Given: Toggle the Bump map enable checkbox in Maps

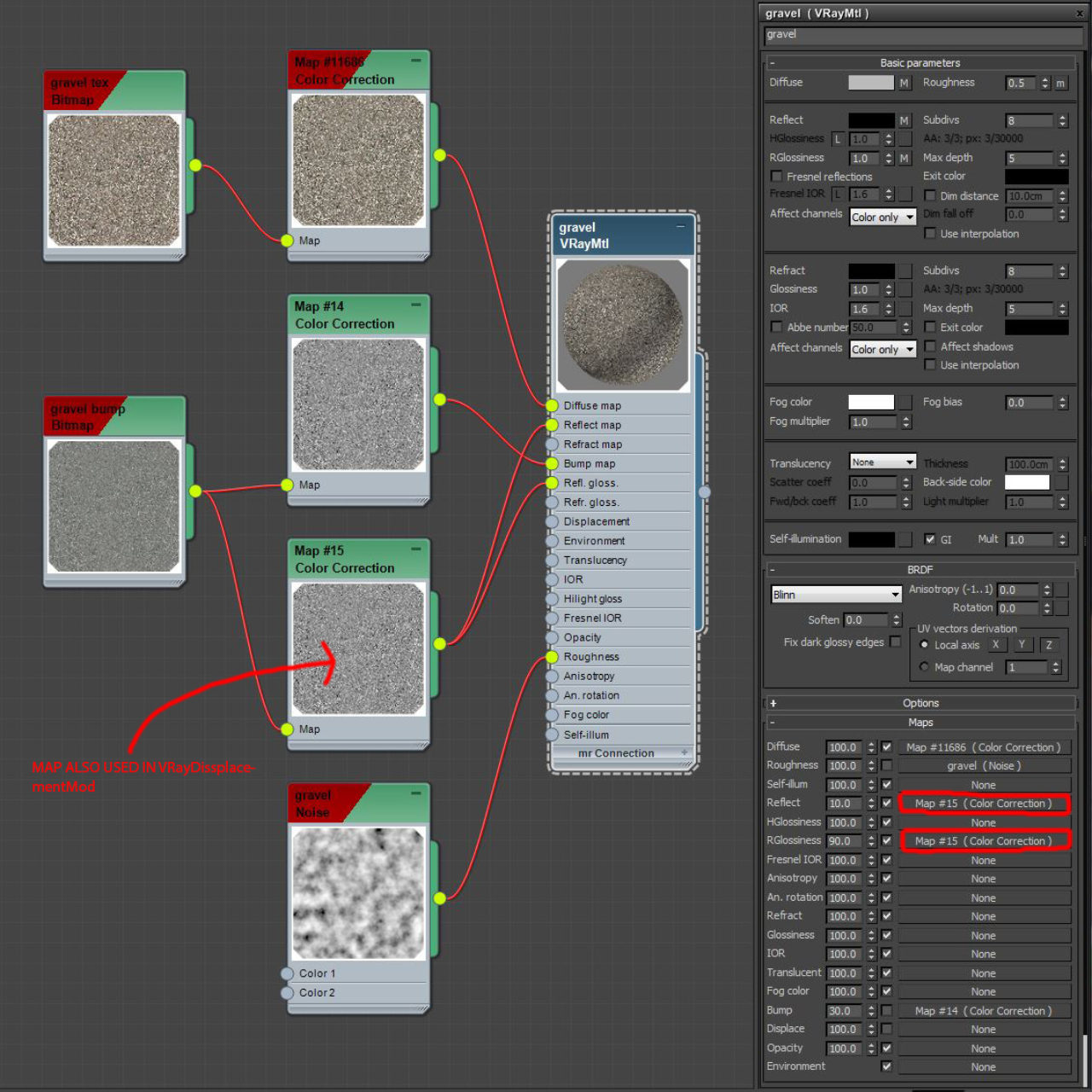Looking at the screenshot, I should [x=886, y=1010].
